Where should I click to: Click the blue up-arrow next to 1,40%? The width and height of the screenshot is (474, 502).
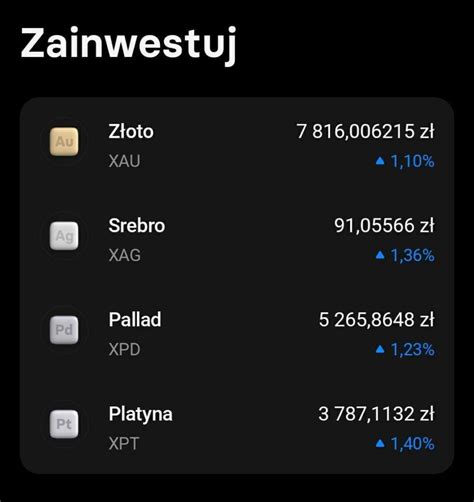(x=380, y=444)
